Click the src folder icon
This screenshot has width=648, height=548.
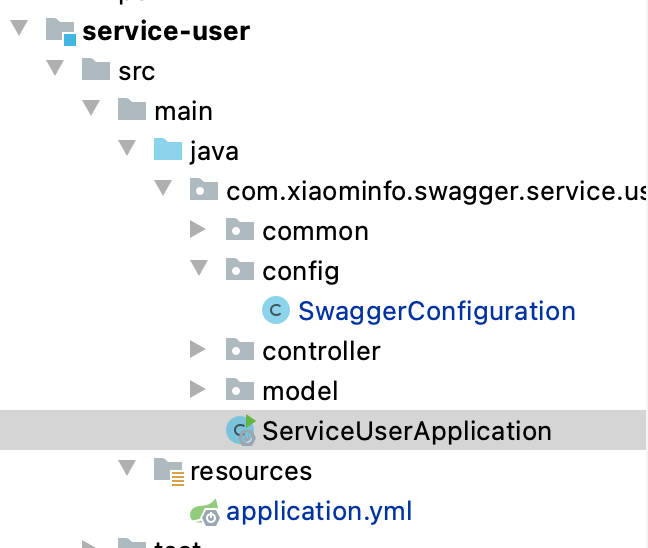97,71
